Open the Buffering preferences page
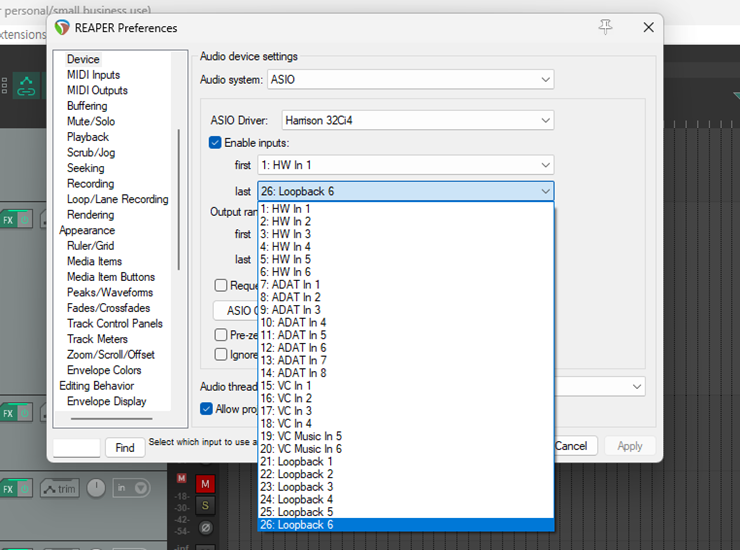 (x=87, y=106)
